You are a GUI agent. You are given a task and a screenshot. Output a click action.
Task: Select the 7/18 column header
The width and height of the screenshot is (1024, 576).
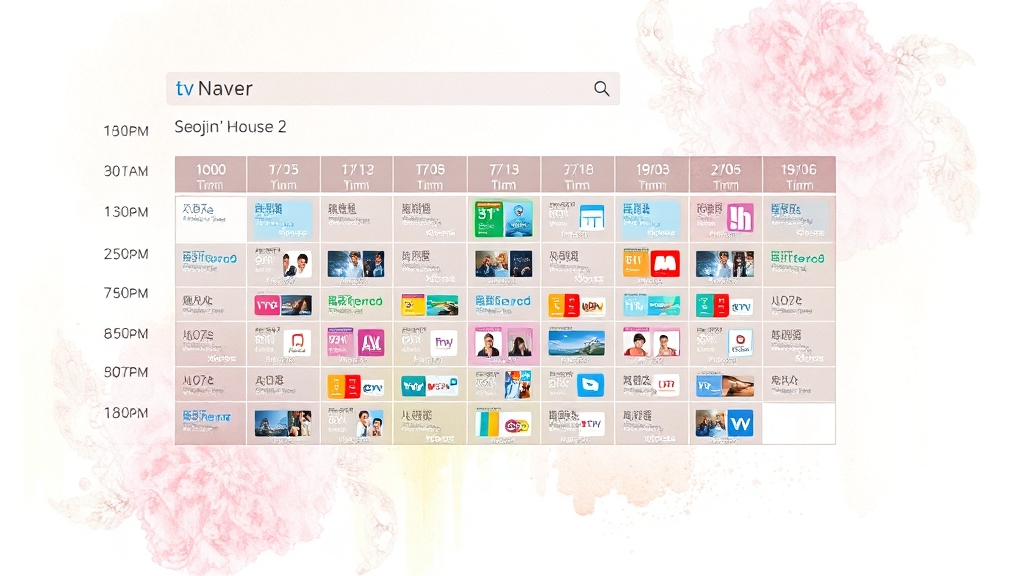pyautogui.click(x=578, y=175)
